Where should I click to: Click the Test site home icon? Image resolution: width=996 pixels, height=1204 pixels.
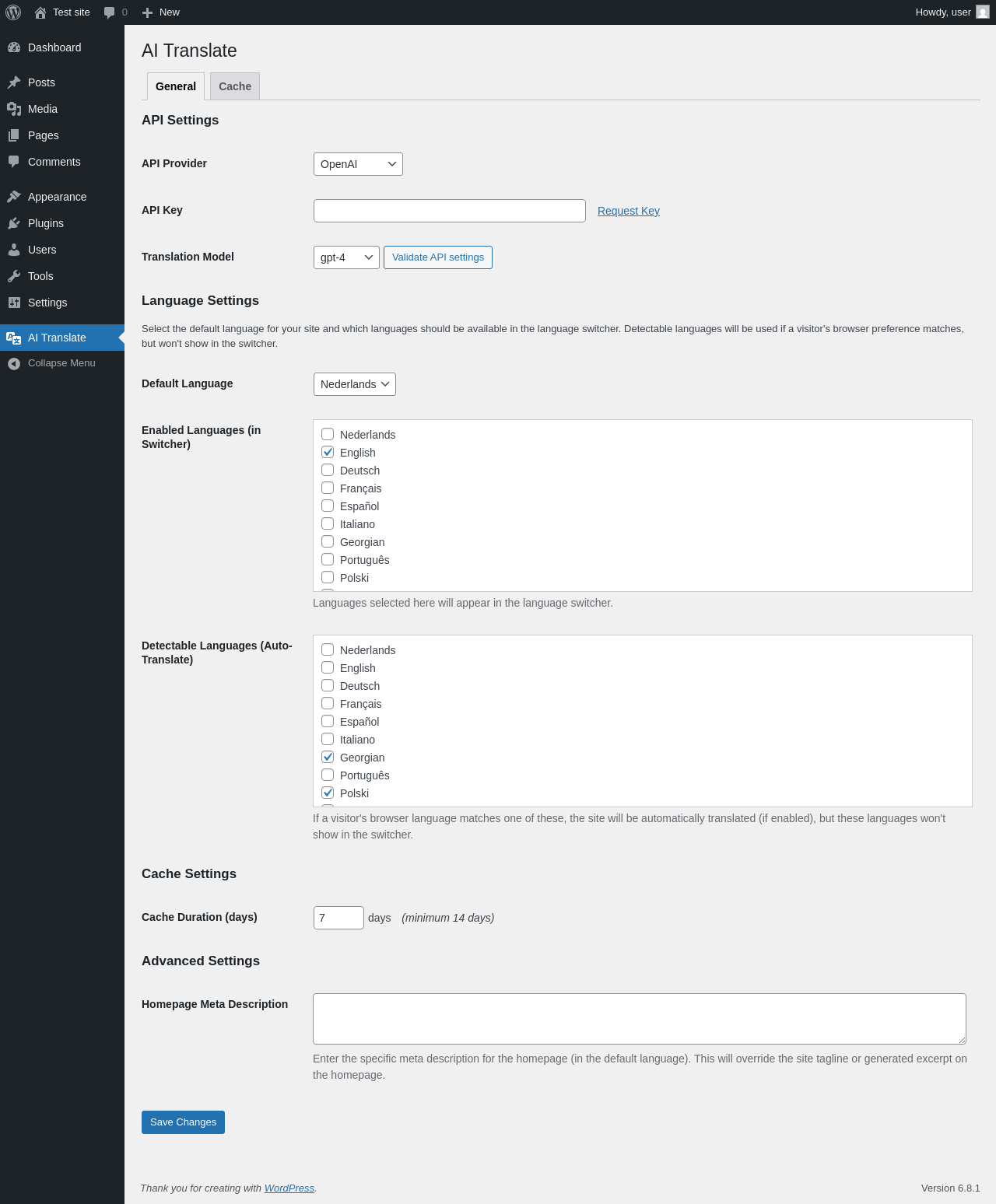pos(40,12)
